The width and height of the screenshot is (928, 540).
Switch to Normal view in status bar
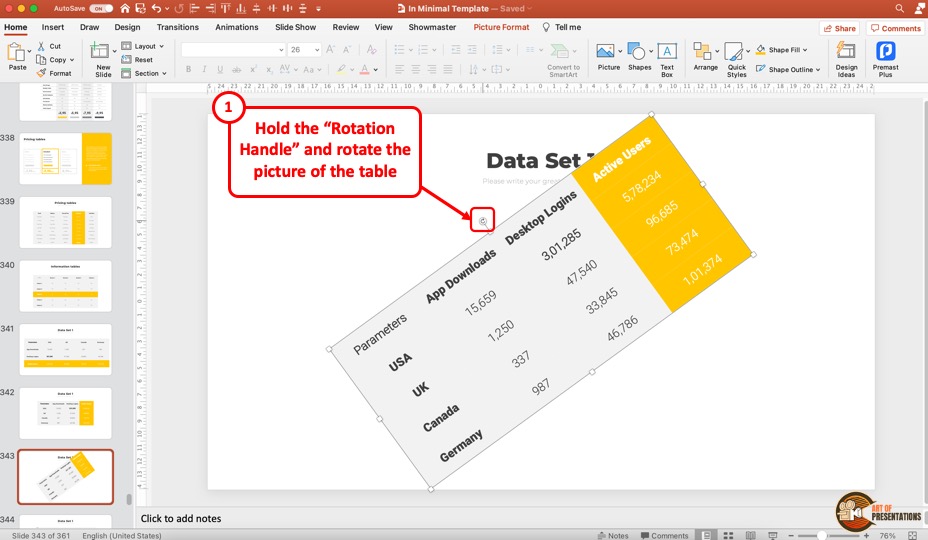coord(705,535)
